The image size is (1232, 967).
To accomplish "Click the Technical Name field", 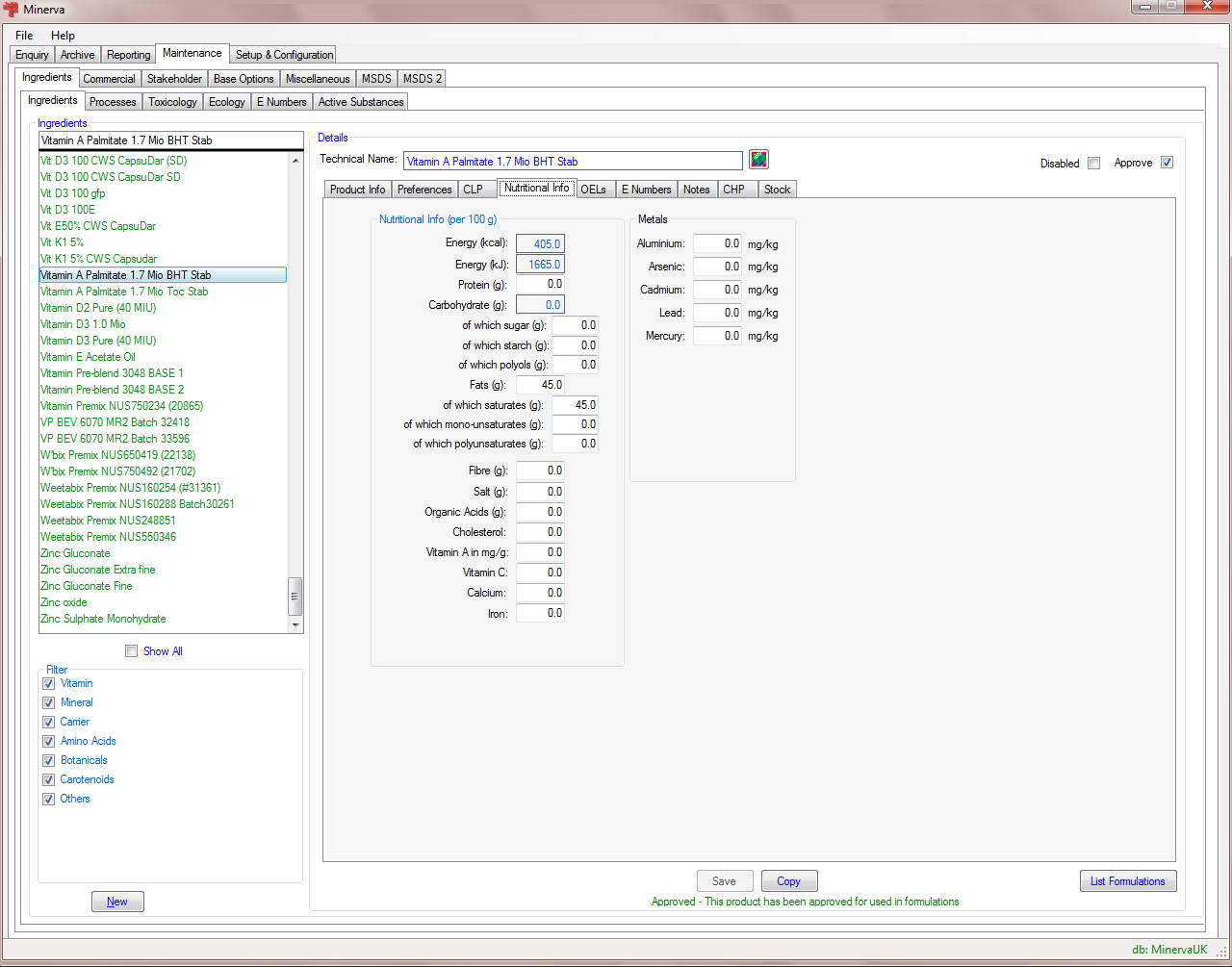I will pos(573,161).
